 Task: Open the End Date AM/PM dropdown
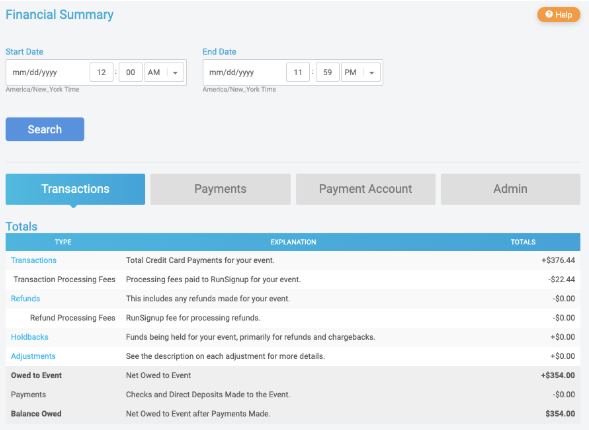(361, 72)
